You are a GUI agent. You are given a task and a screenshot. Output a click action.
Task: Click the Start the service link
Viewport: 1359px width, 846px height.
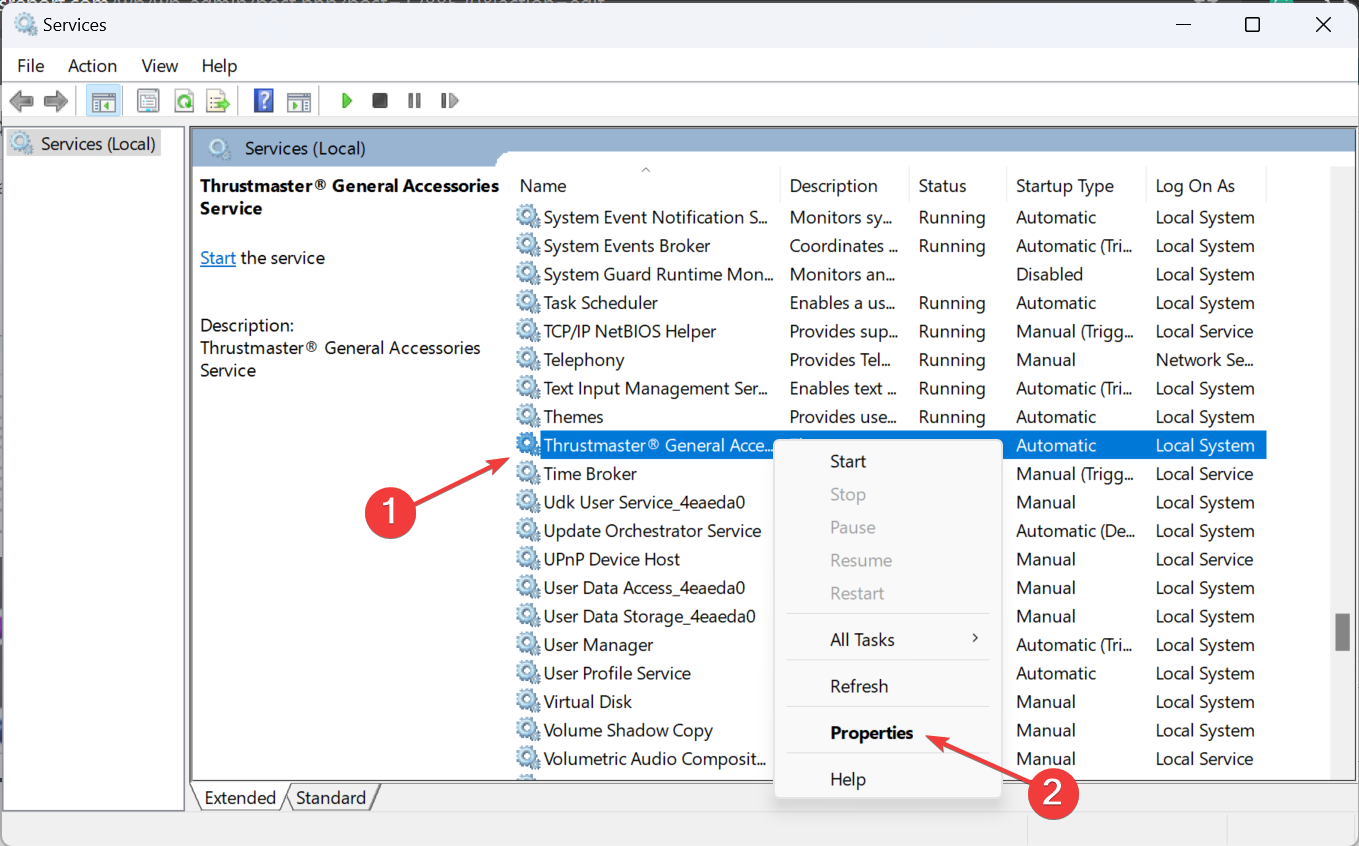click(218, 258)
